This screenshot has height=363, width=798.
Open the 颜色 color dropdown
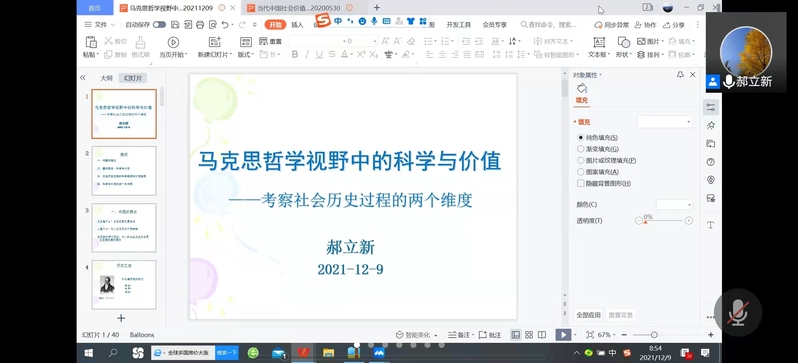coord(674,205)
